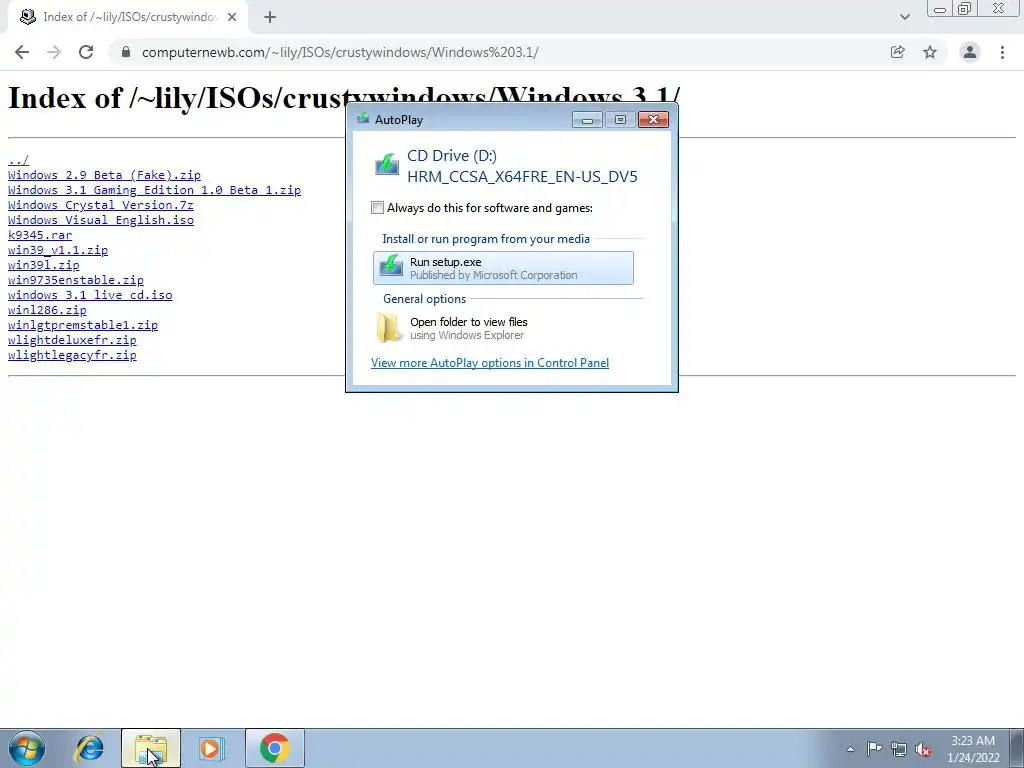Image resolution: width=1024 pixels, height=768 pixels.
Task: Select the Index of /~lily tab
Action: pyautogui.click(x=128, y=17)
